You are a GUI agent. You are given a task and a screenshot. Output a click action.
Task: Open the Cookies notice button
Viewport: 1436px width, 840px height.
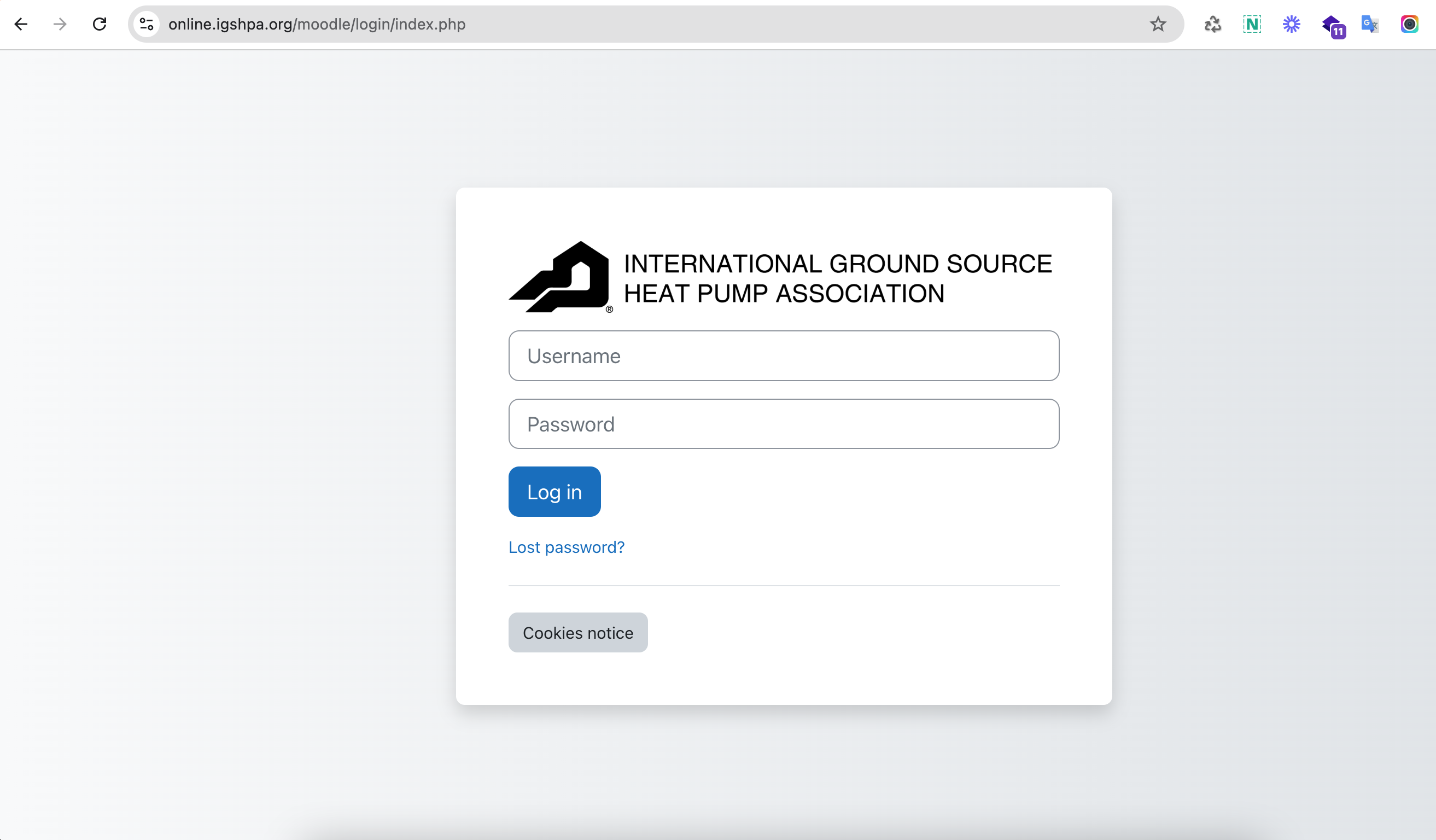578,633
